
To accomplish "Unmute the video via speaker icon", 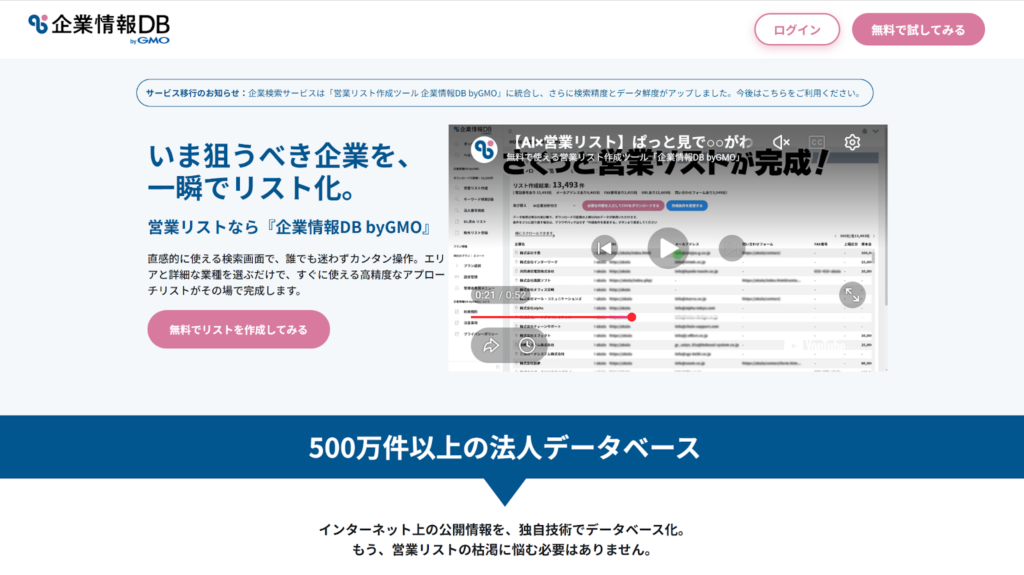I will point(780,142).
